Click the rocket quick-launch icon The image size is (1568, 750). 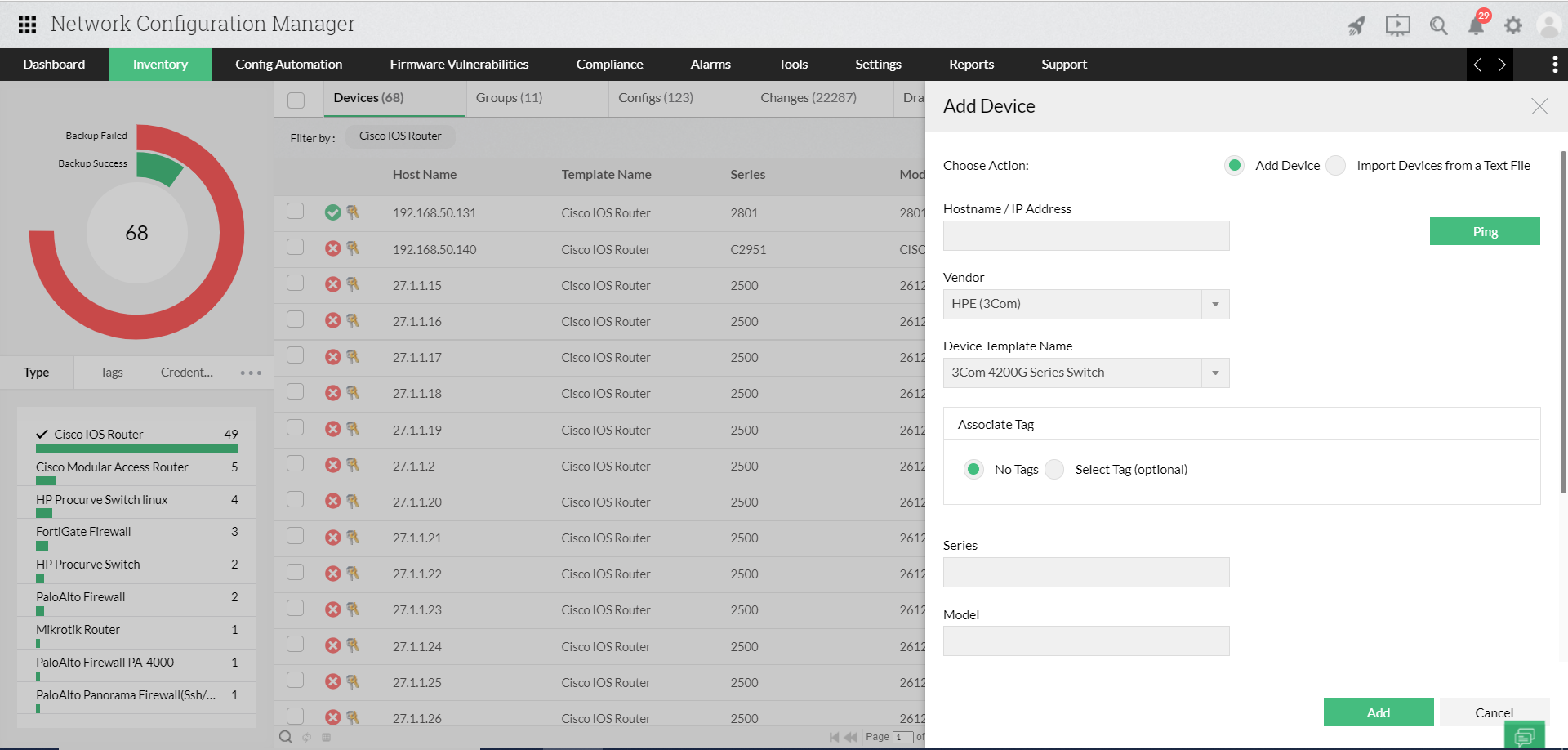[x=1356, y=25]
